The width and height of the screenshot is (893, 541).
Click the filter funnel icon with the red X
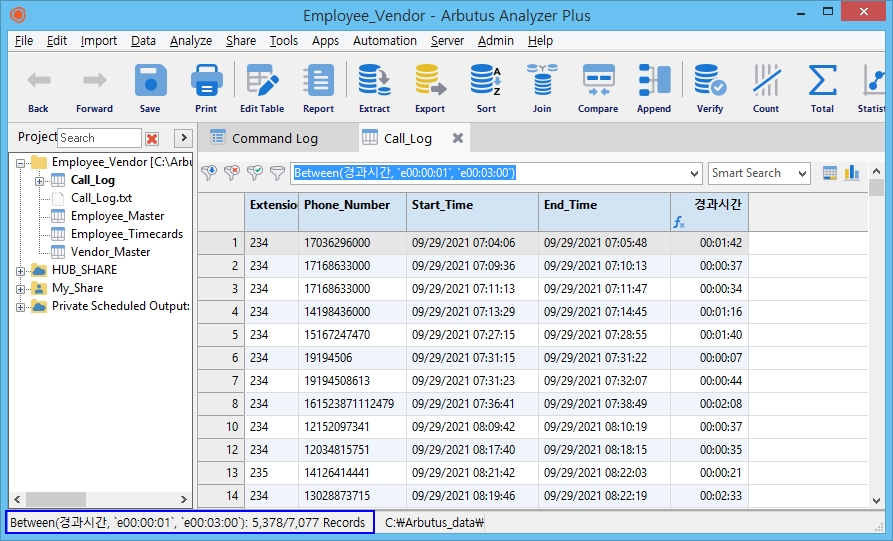pos(232,173)
